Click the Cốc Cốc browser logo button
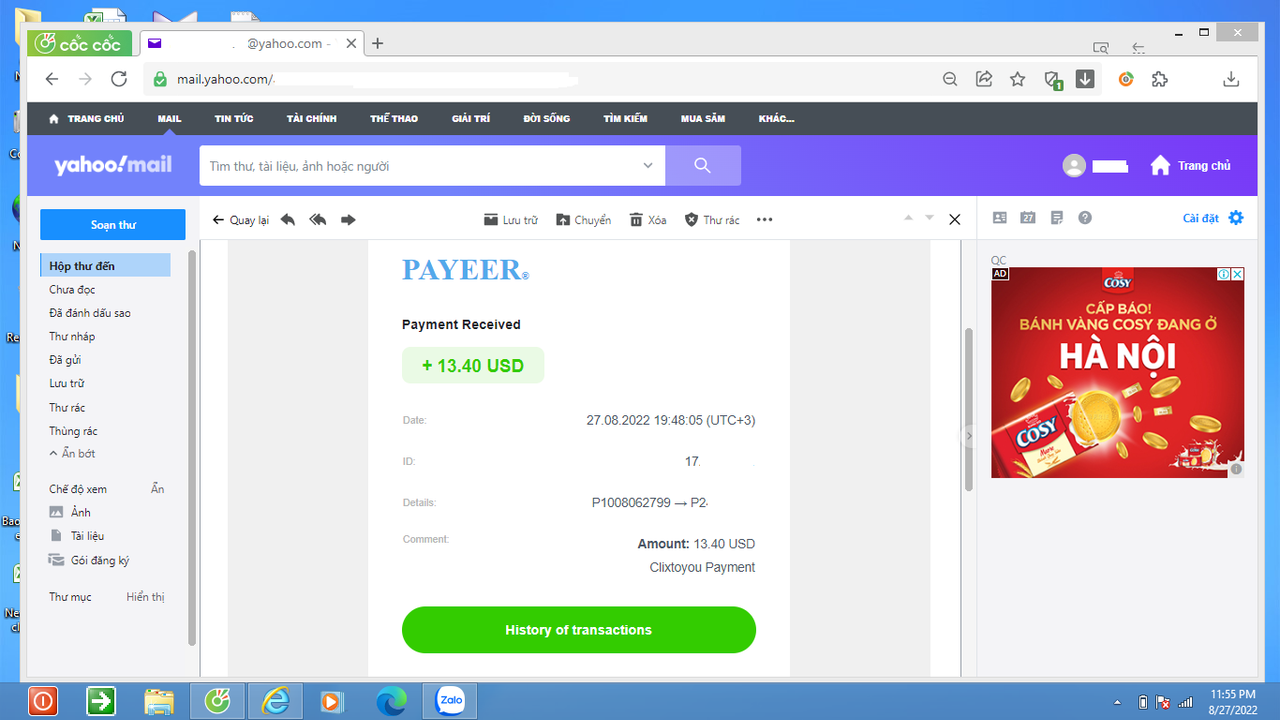 pyautogui.click(x=78, y=44)
